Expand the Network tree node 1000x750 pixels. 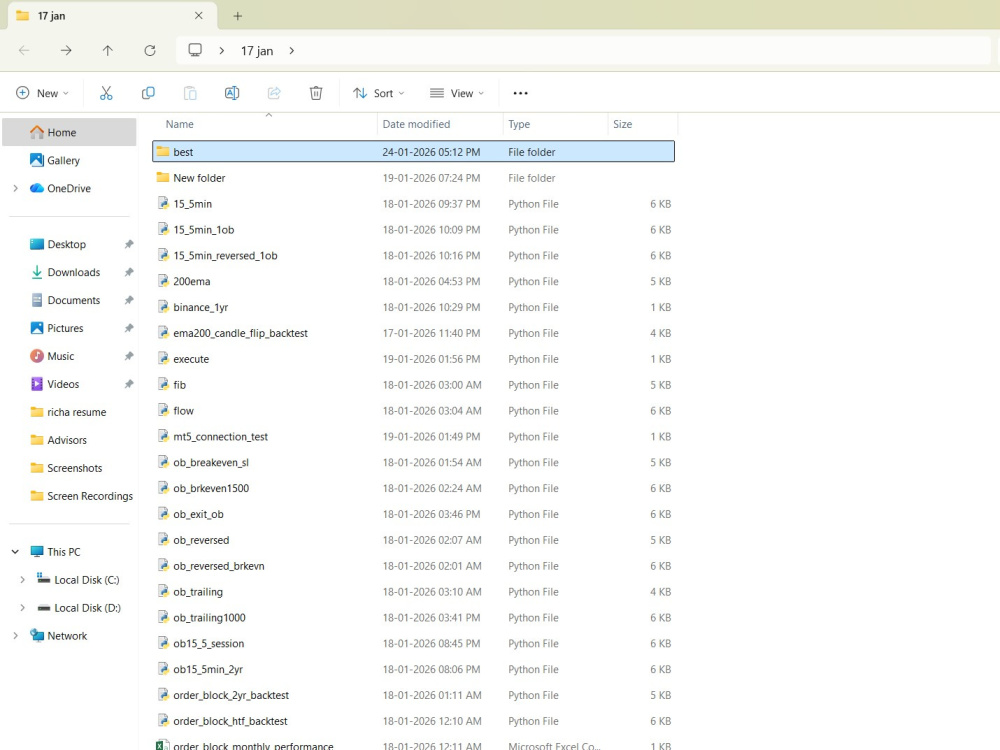coord(15,636)
